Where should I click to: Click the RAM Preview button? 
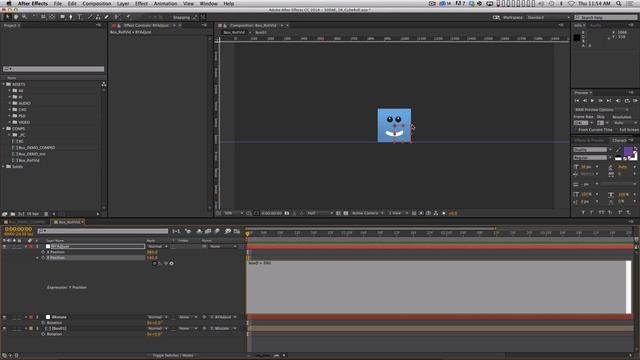point(635,100)
